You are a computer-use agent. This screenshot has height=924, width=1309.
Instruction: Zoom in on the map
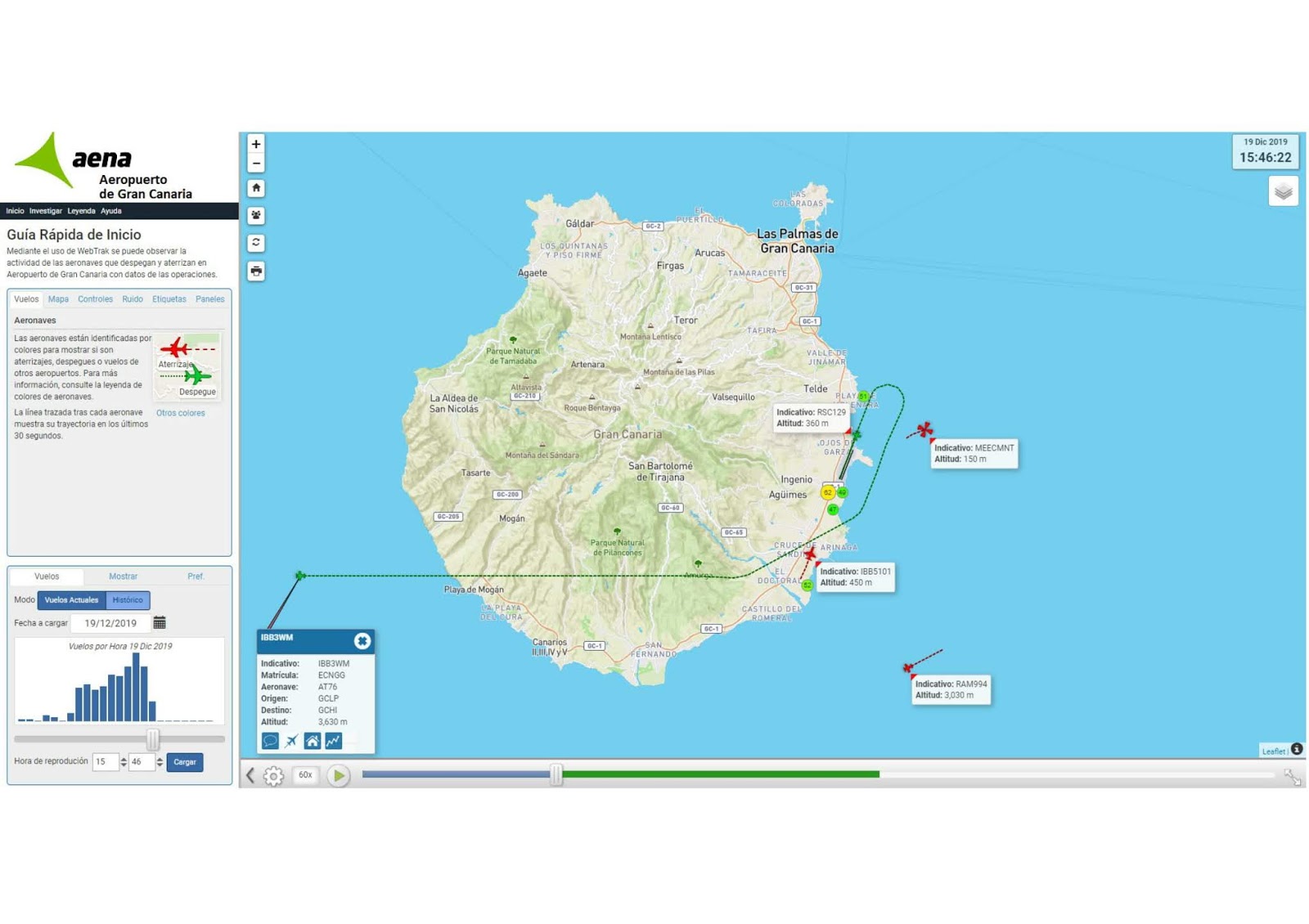256,144
